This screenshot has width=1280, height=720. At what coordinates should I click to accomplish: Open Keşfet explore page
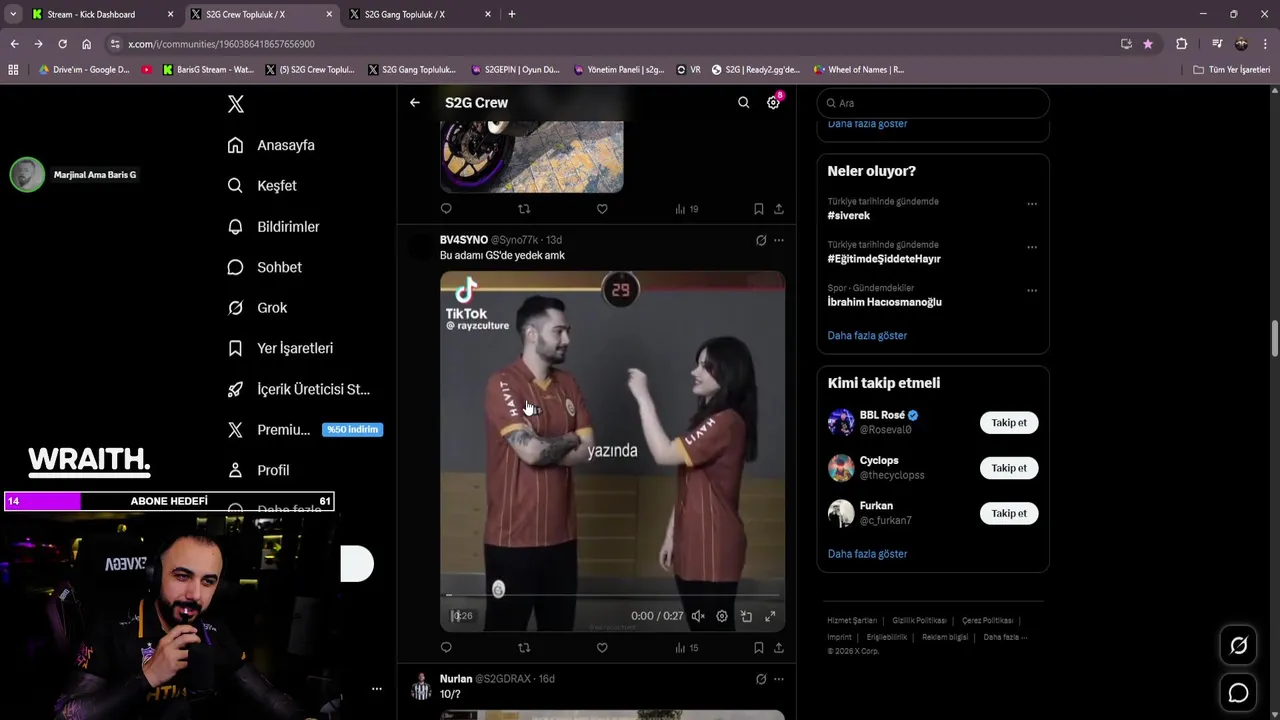(262, 186)
